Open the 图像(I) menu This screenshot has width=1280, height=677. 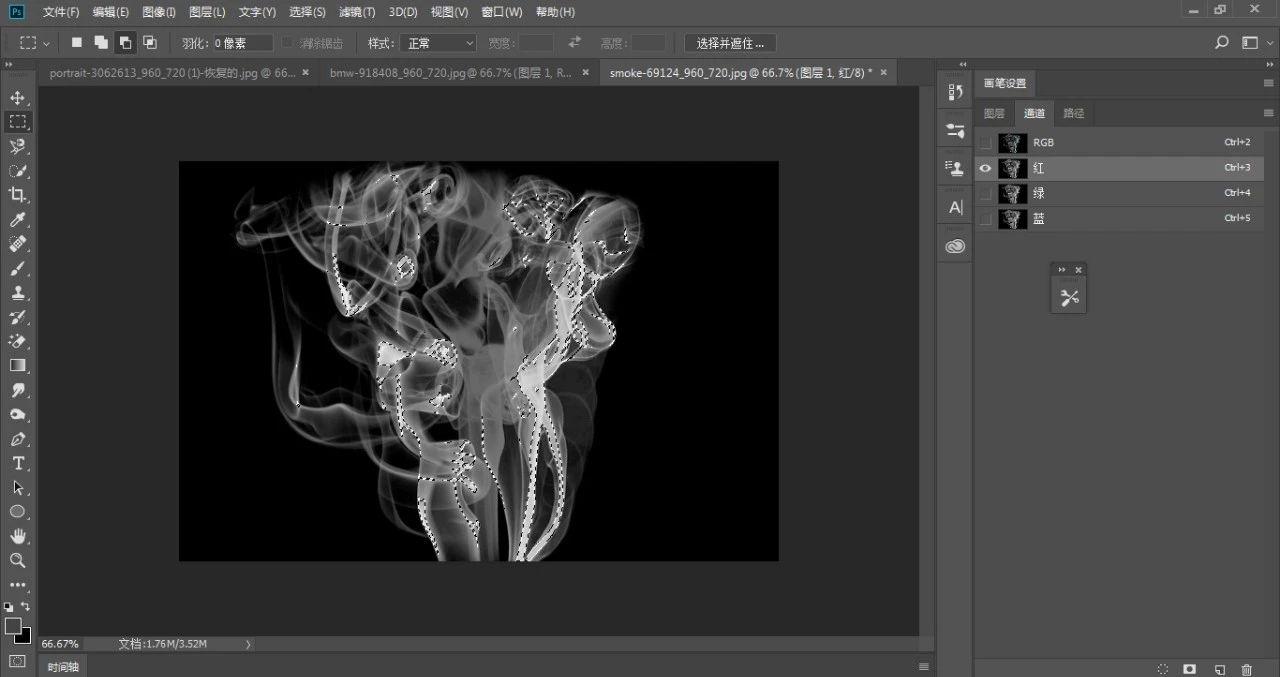(x=159, y=12)
